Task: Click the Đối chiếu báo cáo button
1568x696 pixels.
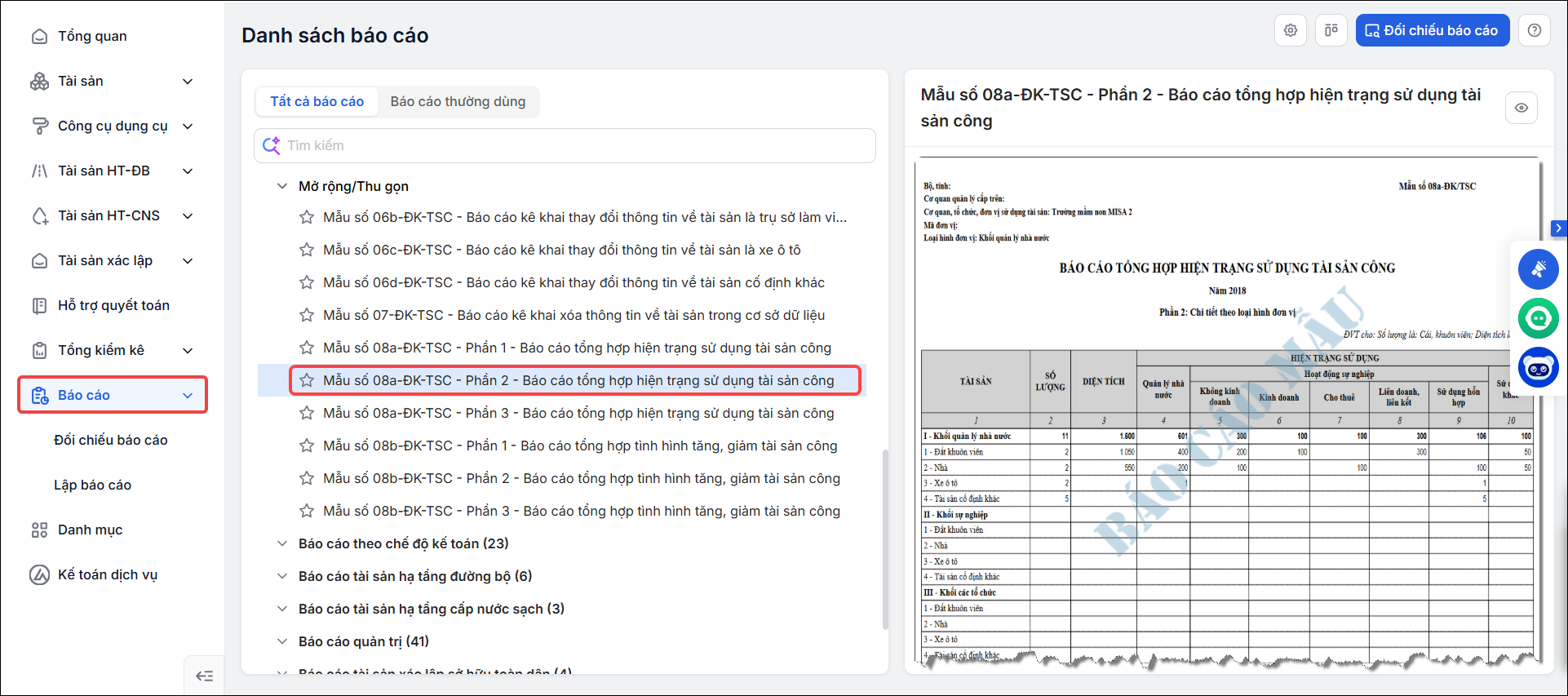Action: pyautogui.click(x=1433, y=30)
